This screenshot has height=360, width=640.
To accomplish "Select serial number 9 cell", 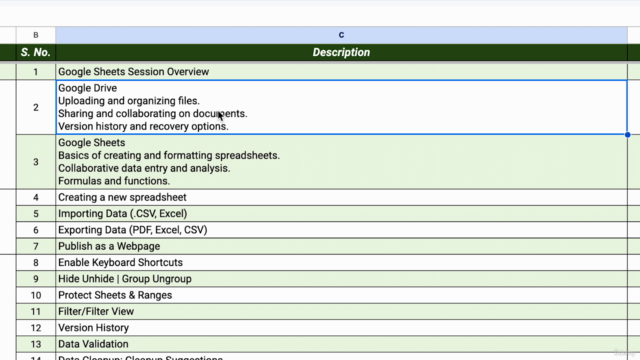I will tap(36, 279).
